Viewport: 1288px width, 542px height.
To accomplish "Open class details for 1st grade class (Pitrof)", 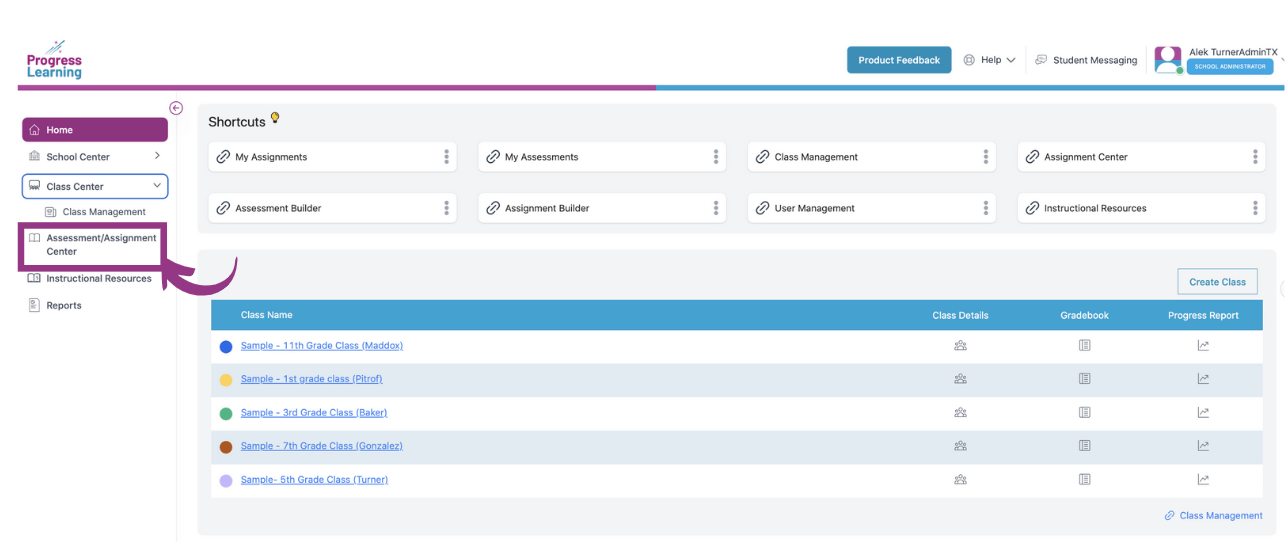I will pos(960,379).
